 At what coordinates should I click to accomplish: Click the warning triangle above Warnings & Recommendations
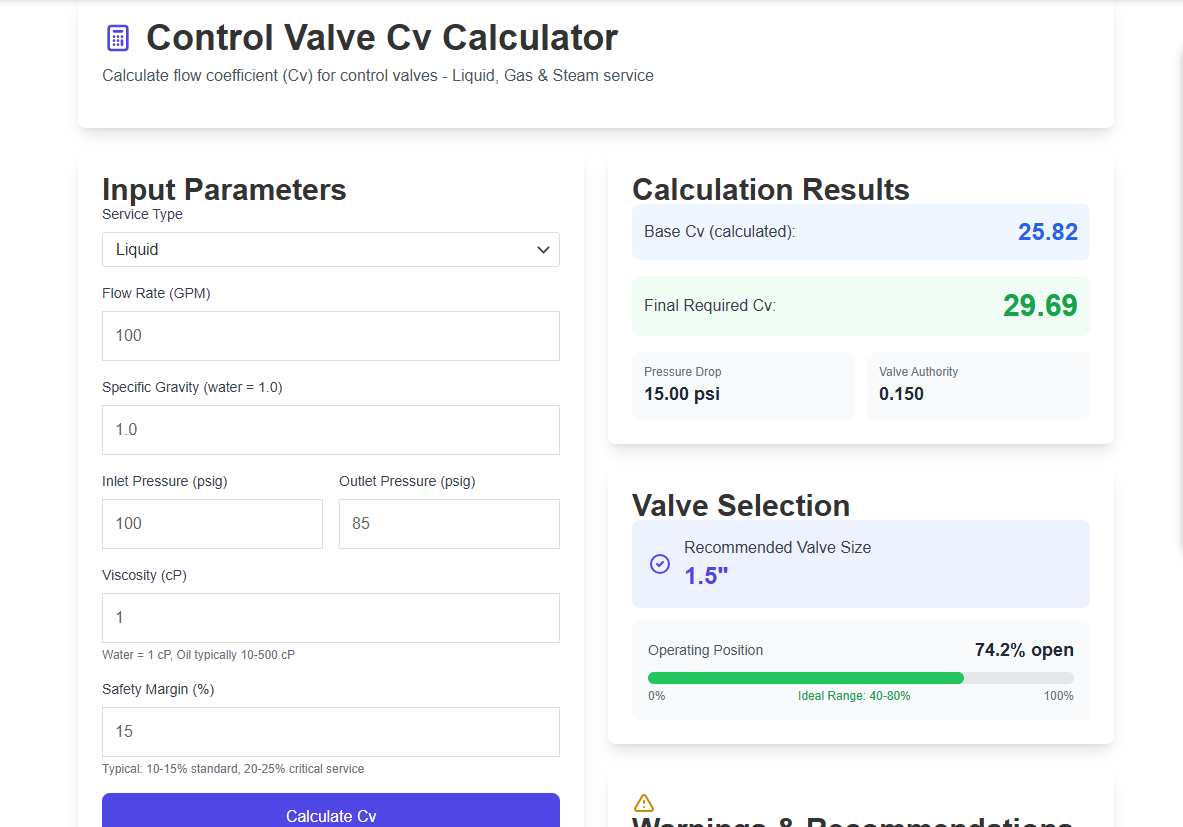click(x=644, y=802)
